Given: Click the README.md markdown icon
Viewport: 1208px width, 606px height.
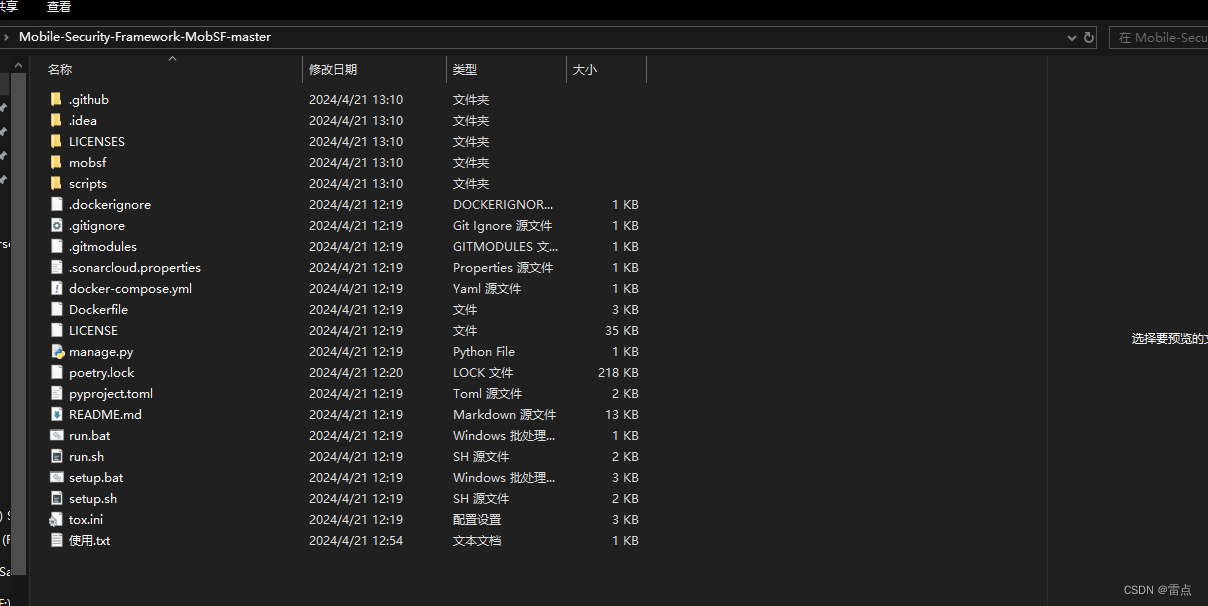Looking at the screenshot, I should [x=56, y=414].
